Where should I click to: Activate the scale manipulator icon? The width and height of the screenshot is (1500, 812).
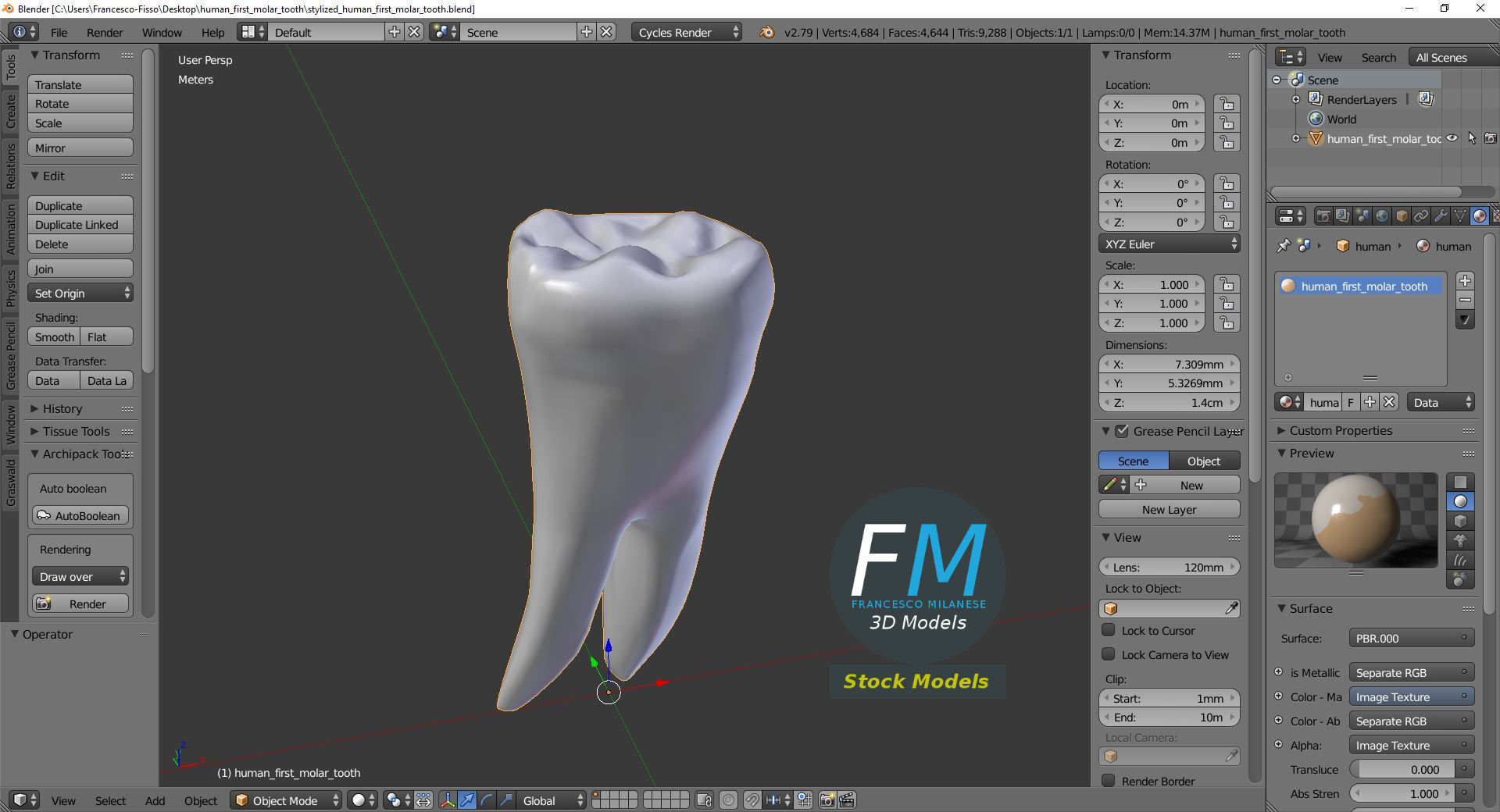[x=506, y=800]
